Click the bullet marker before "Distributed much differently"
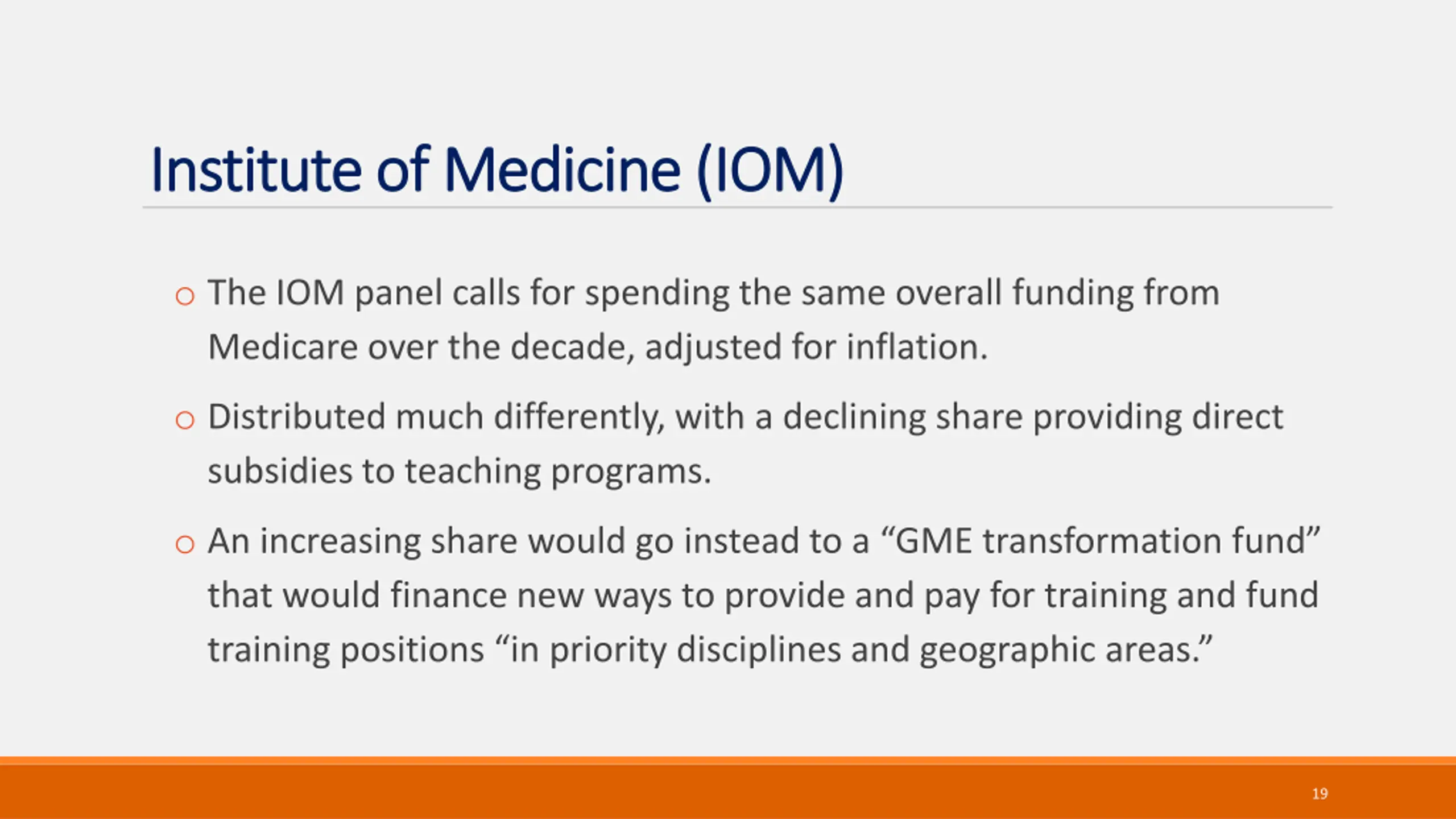Image resolution: width=1456 pixels, height=819 pixels. [185, 420]
